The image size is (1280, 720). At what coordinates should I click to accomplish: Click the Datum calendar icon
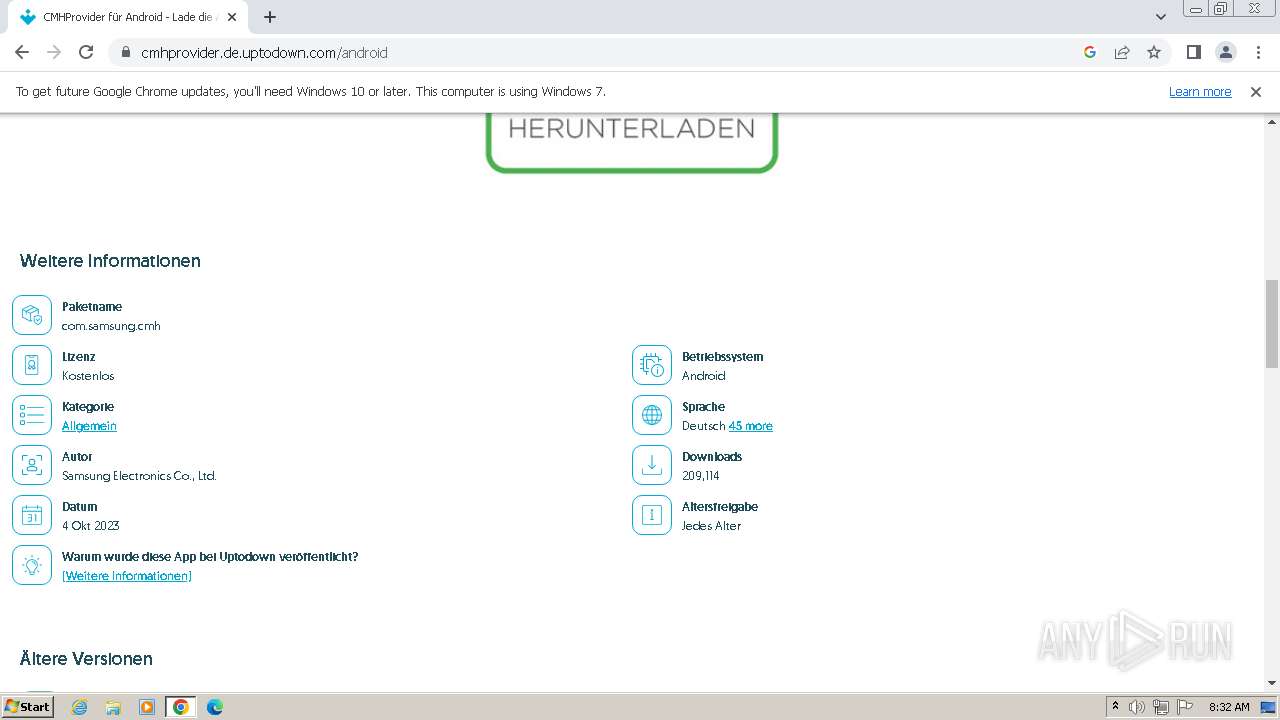[32, 515]
